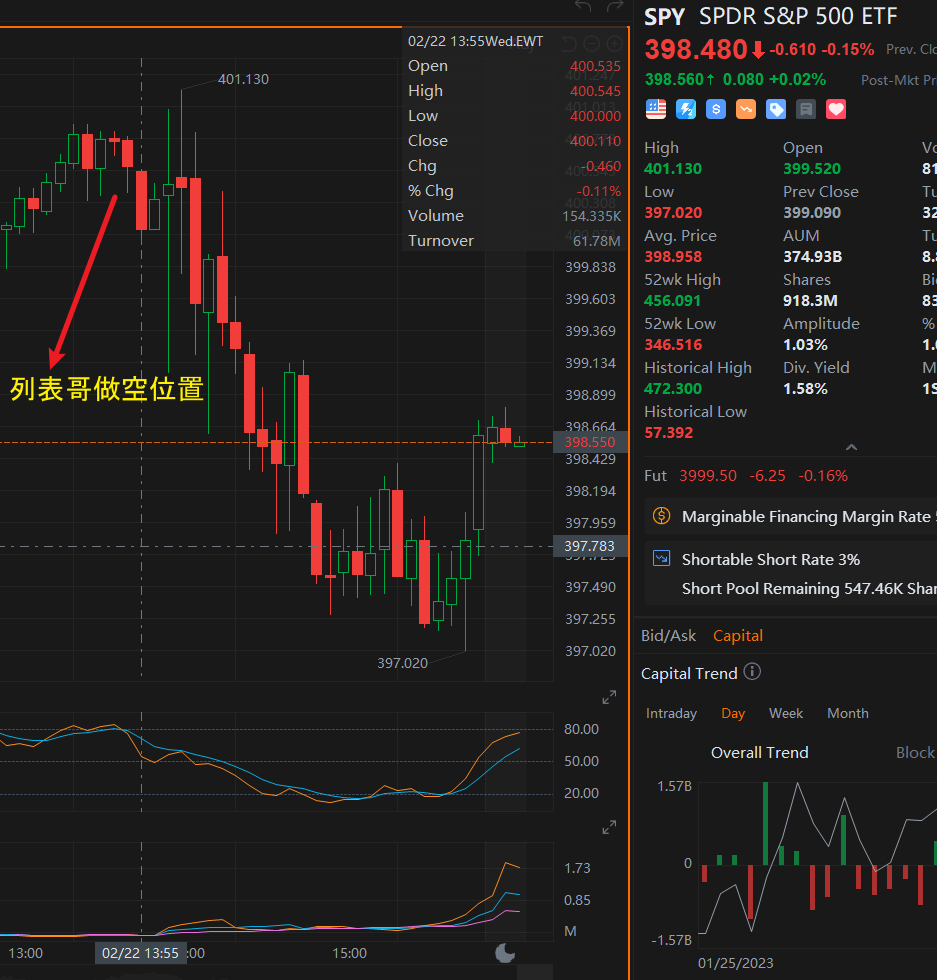Viewport: 937px width, 980px height.
Task: Click the current price tag 398.550
Action: point(591,442)
